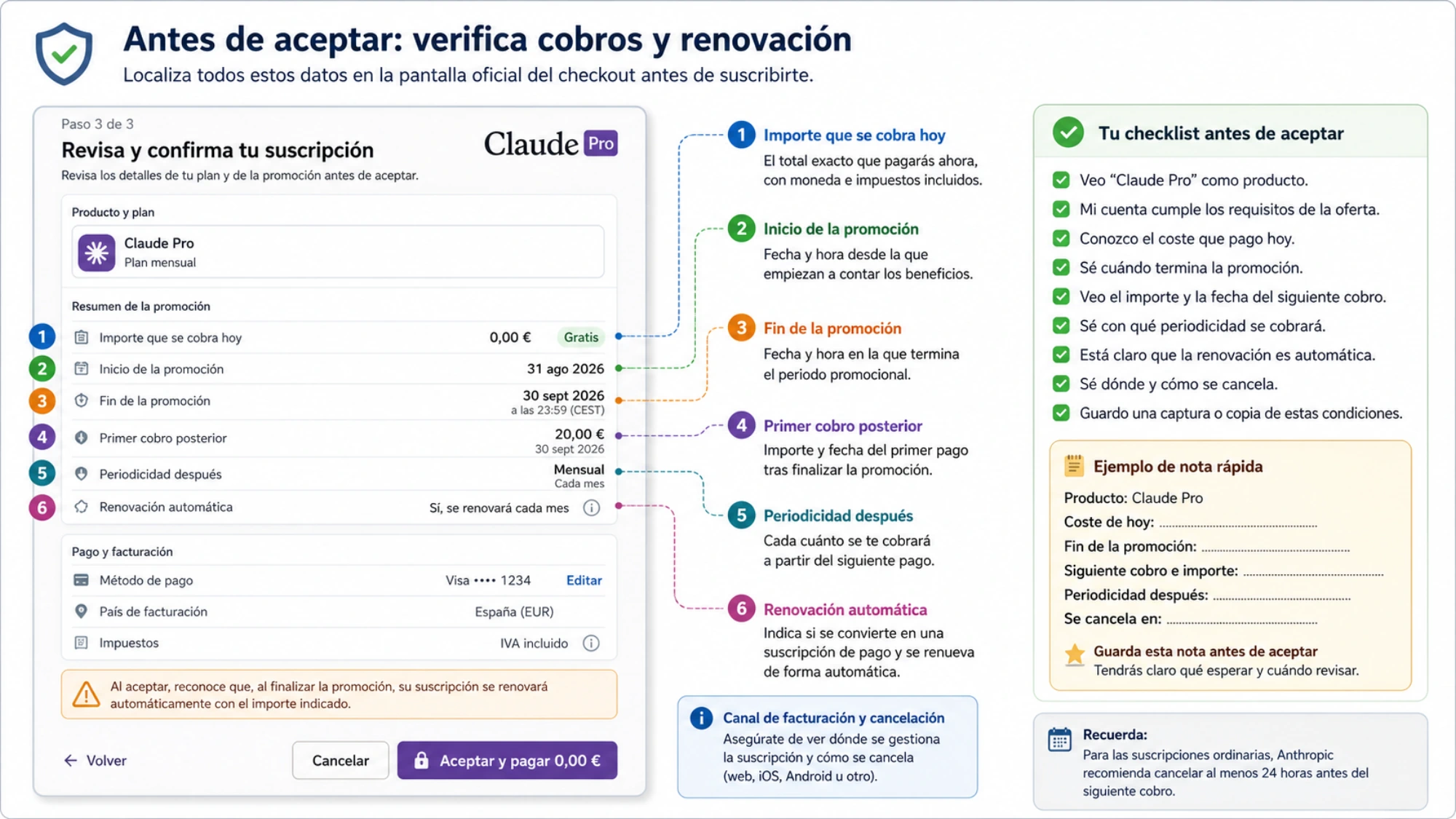Click the Aceptar y pagar 0,00 € button
Screen dimensions: 1456x819
[507, 761]
